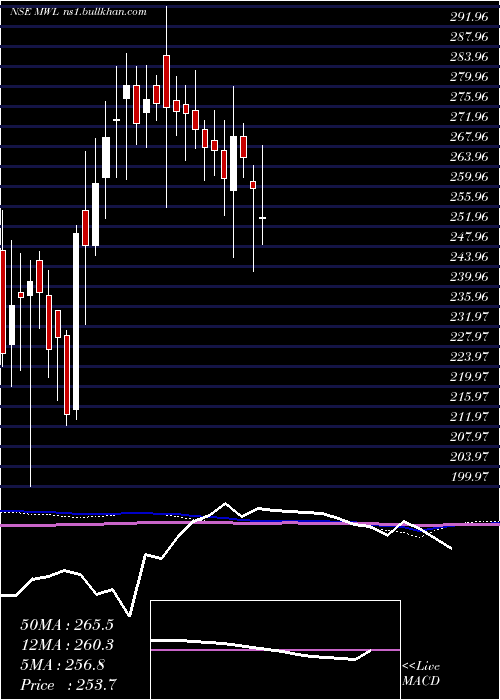This screenshot has width=500, height=700.
Task: Click the 207.97 price axis label
Action: pos(469,437)
